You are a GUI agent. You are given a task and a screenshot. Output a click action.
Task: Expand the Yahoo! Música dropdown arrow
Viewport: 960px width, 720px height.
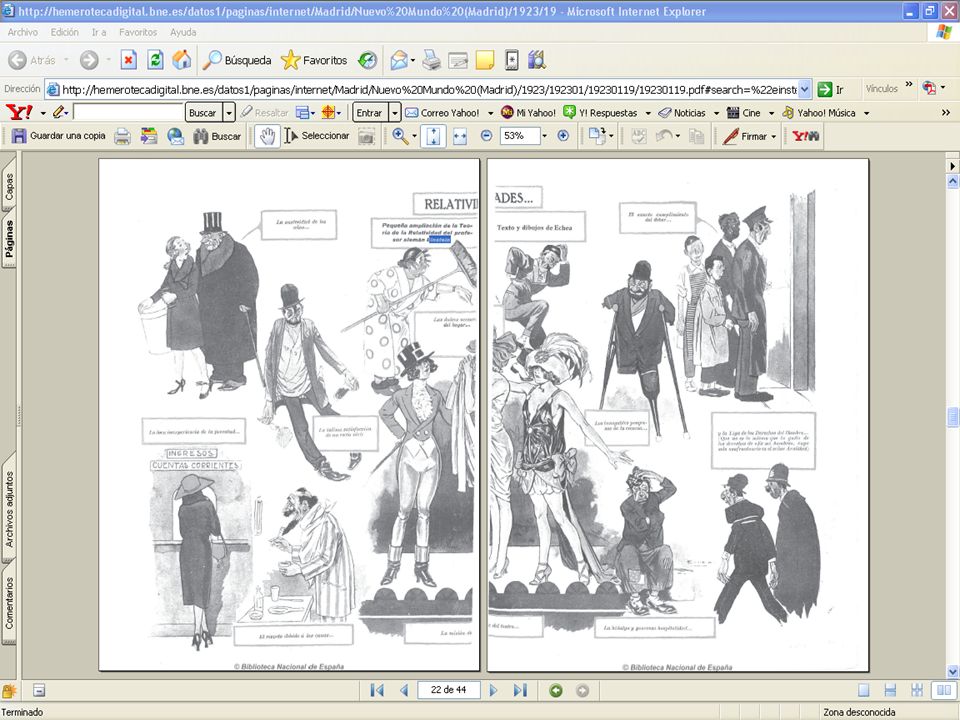click(x=866, y=113)
